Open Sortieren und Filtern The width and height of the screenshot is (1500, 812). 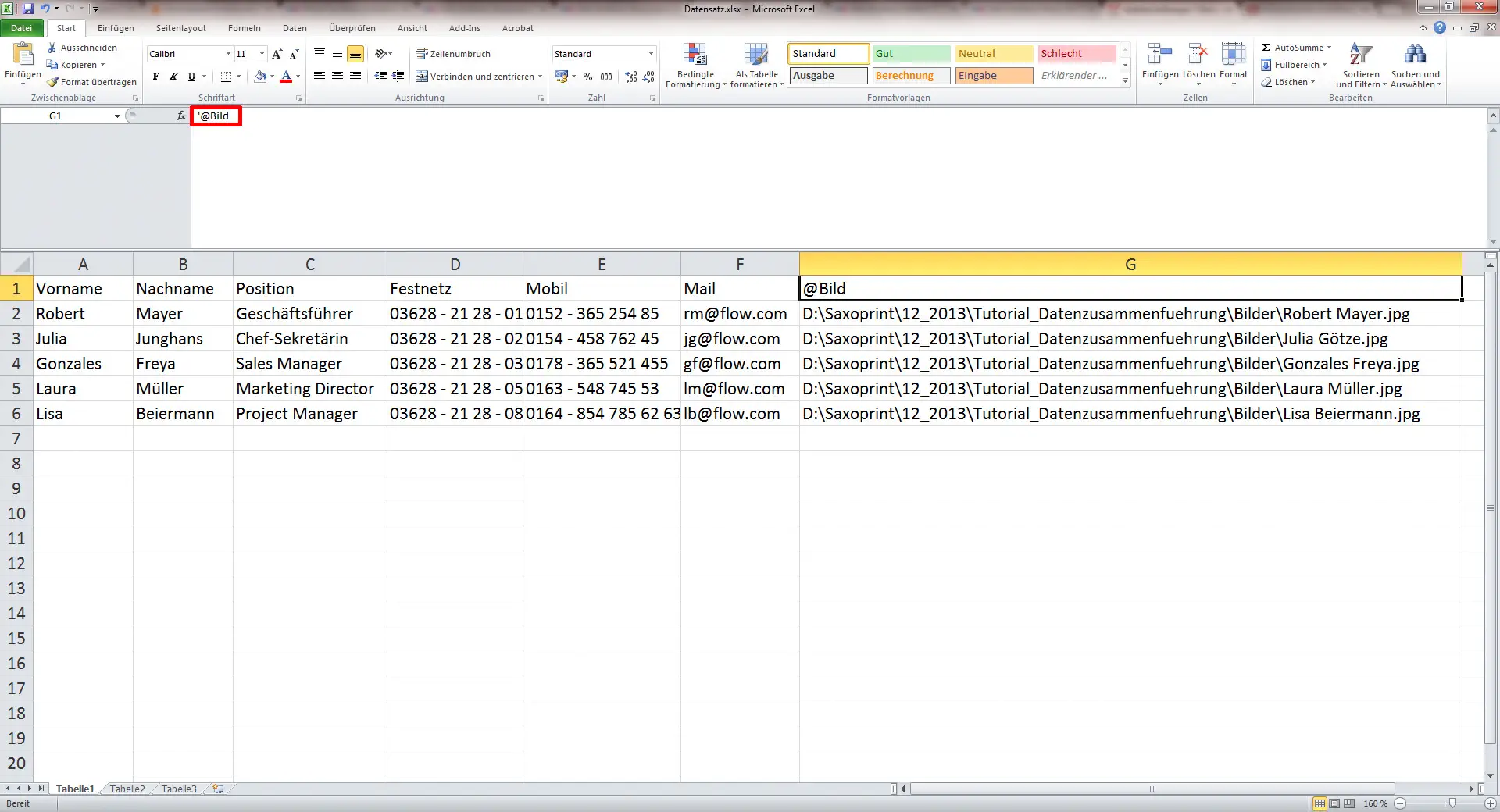click(x=1361, y=66)
